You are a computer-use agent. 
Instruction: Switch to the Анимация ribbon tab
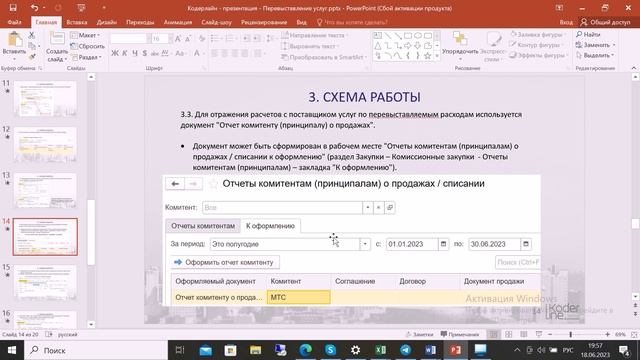click(x=178, y=22)
